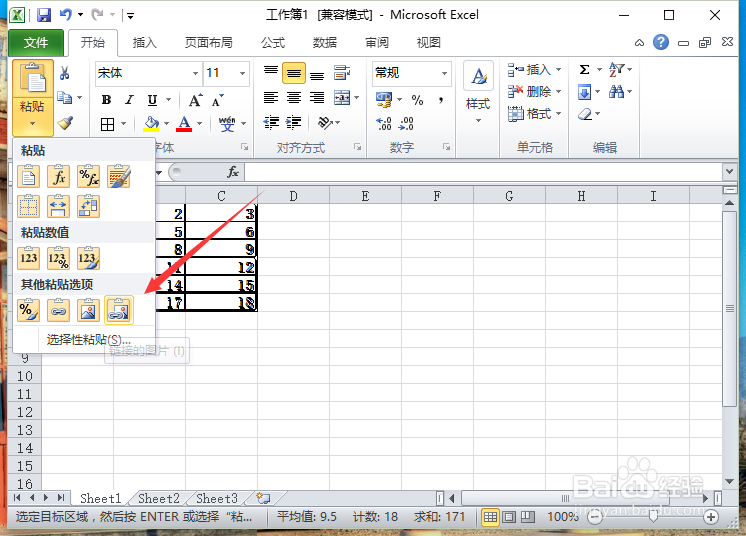Switch to the Sheet2 worksheet tab
The width and height of the screenshot is (746, 536).
[x=159, y=498]
